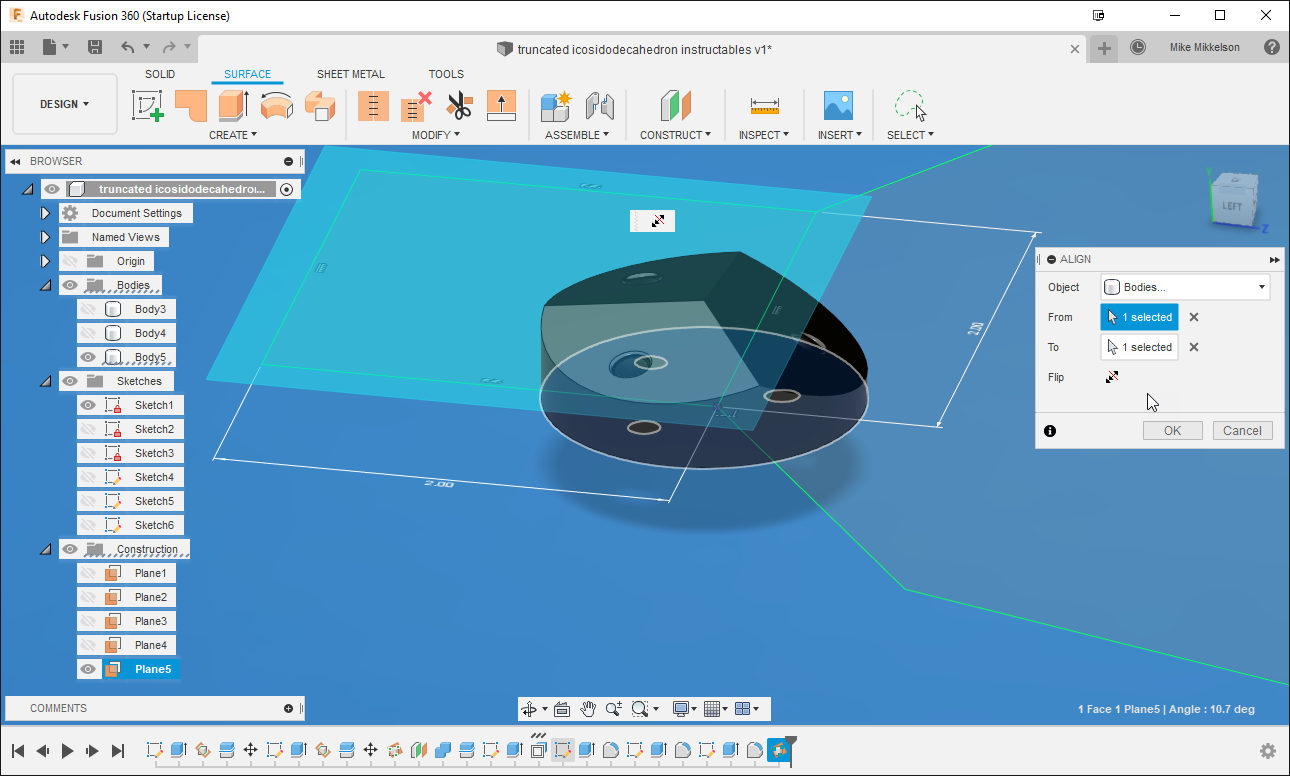
Task: Click OK in the Align dialog
Action: (1172, 430)
